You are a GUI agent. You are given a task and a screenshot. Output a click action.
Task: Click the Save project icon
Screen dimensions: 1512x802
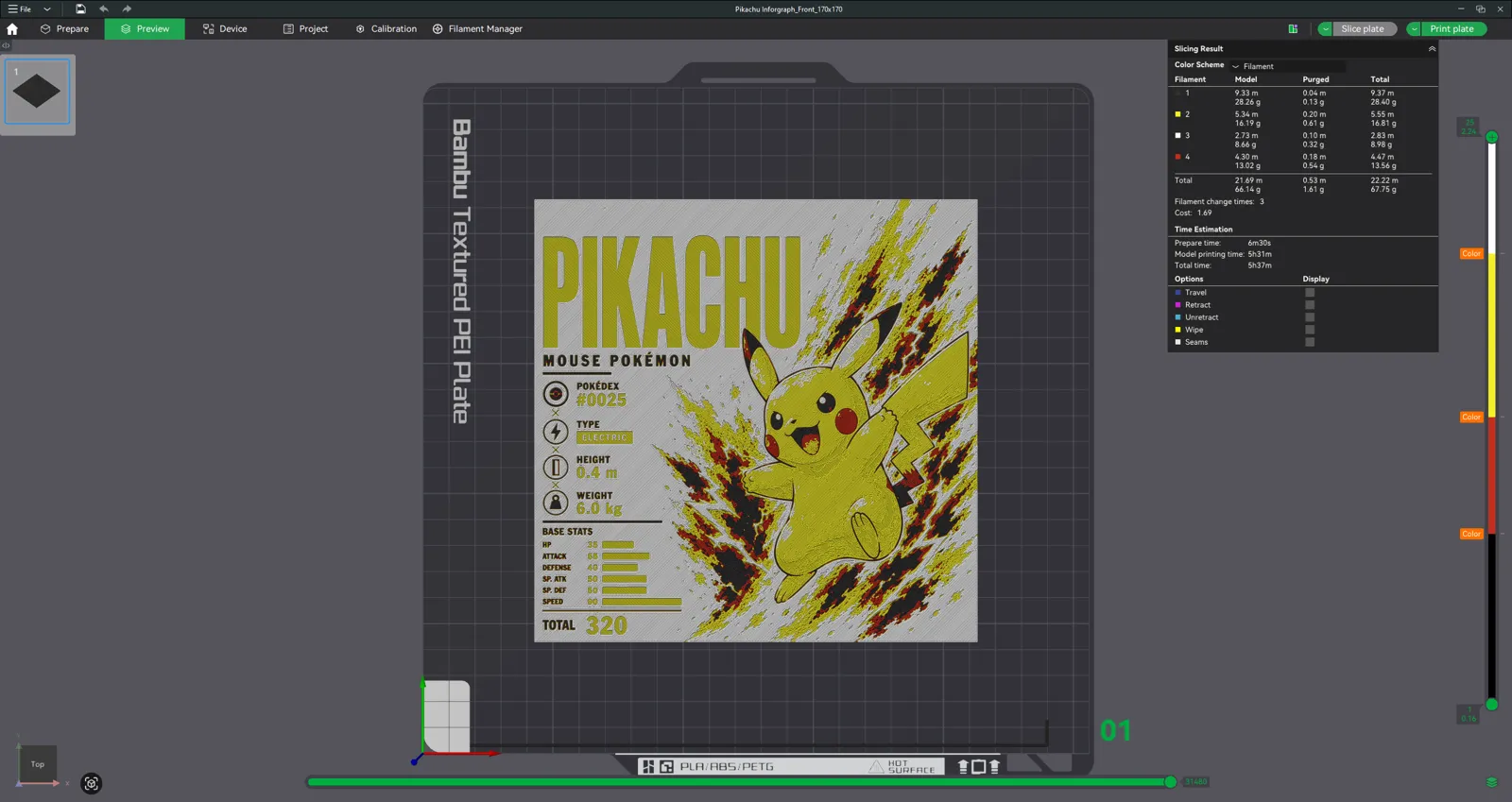tap(80, 9)
